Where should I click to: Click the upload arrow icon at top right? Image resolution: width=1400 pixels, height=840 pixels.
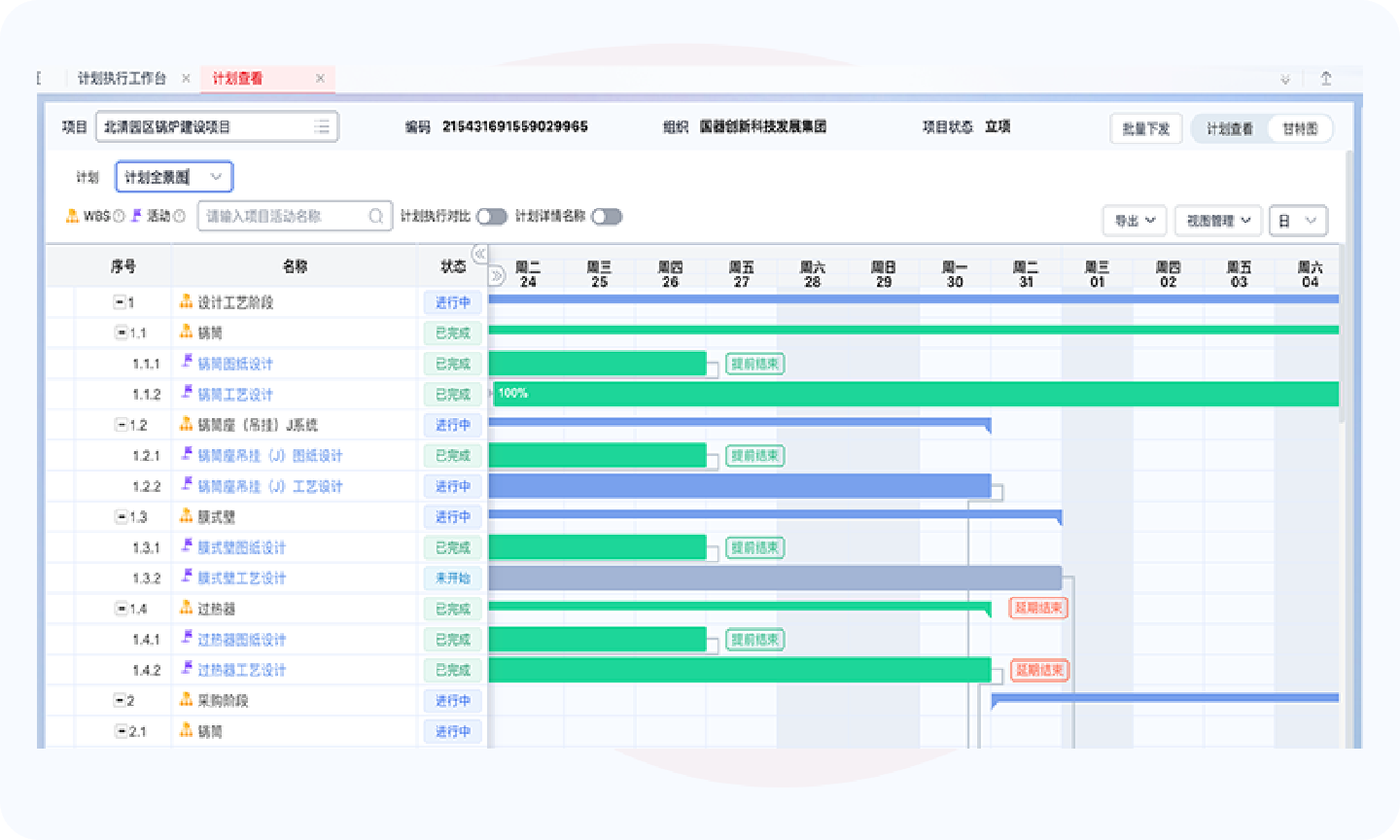tap(1325, 79)
